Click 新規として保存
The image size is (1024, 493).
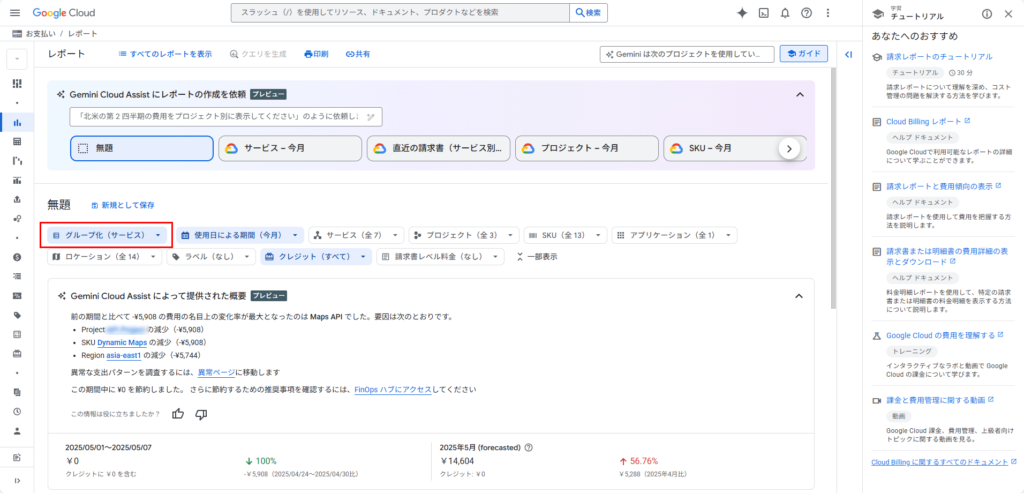click(123, 205)
